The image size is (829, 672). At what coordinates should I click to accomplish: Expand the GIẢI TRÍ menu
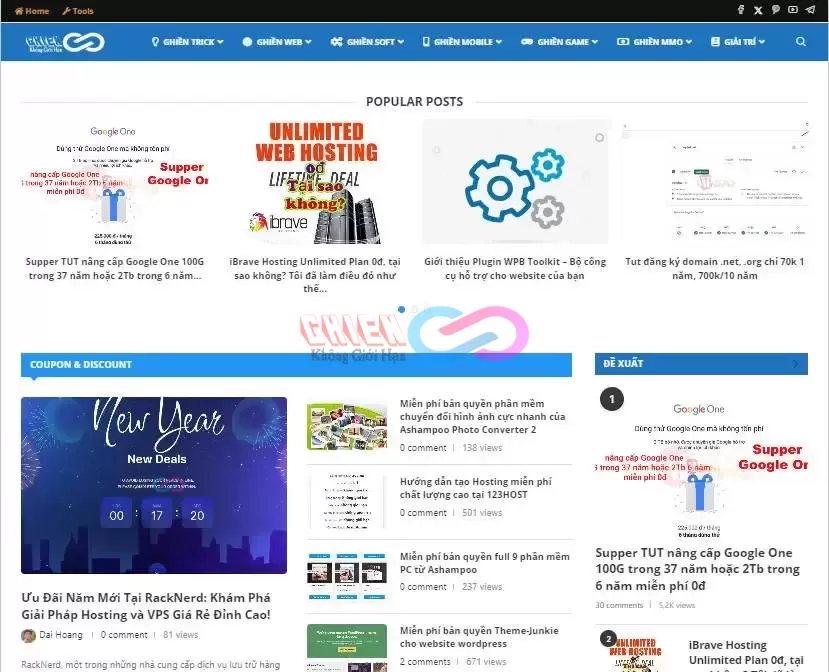coord(738,42)
